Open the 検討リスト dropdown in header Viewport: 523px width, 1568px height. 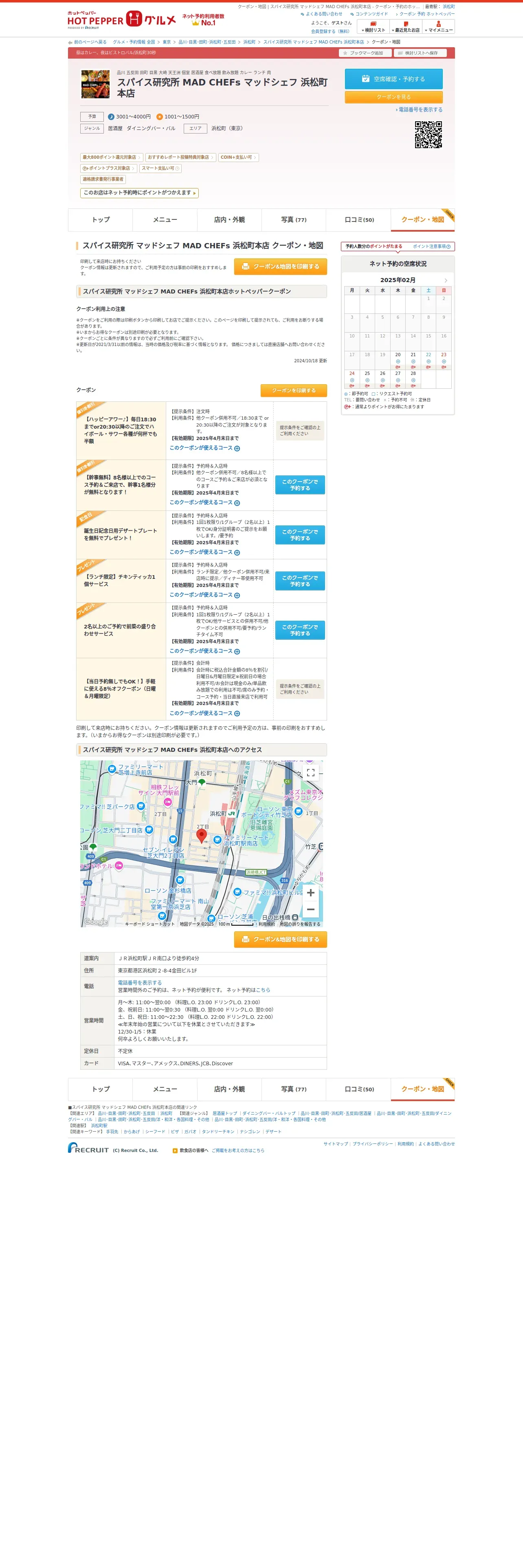[x=373, y=27]
